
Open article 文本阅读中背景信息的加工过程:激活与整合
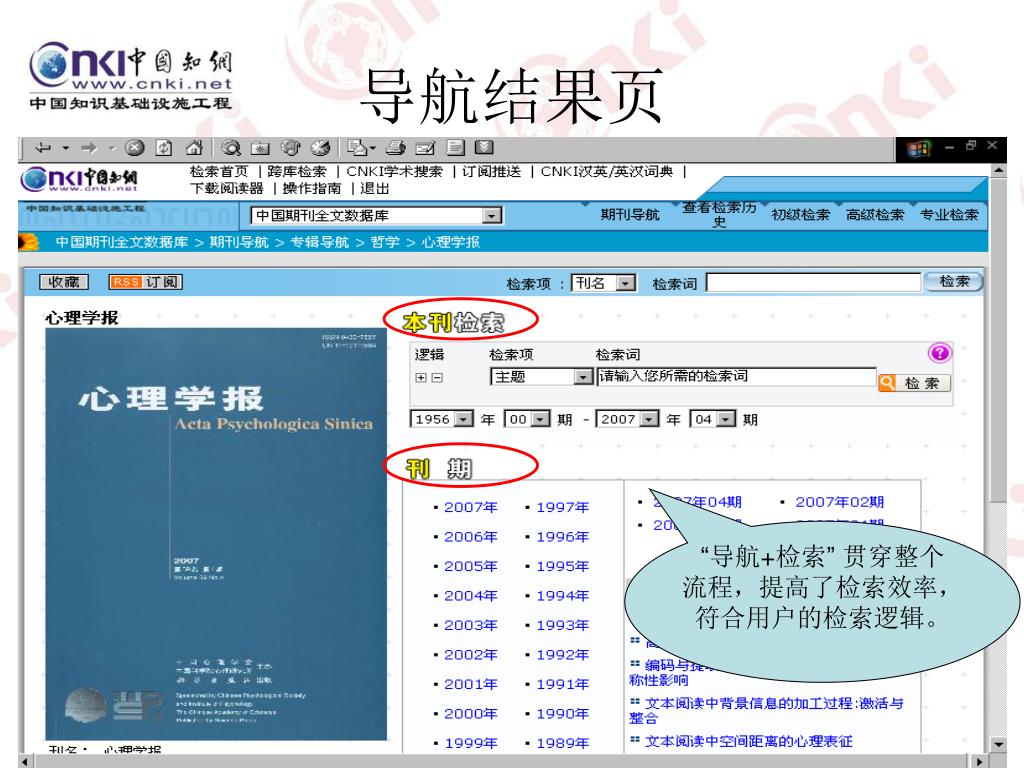click(766, 711)
